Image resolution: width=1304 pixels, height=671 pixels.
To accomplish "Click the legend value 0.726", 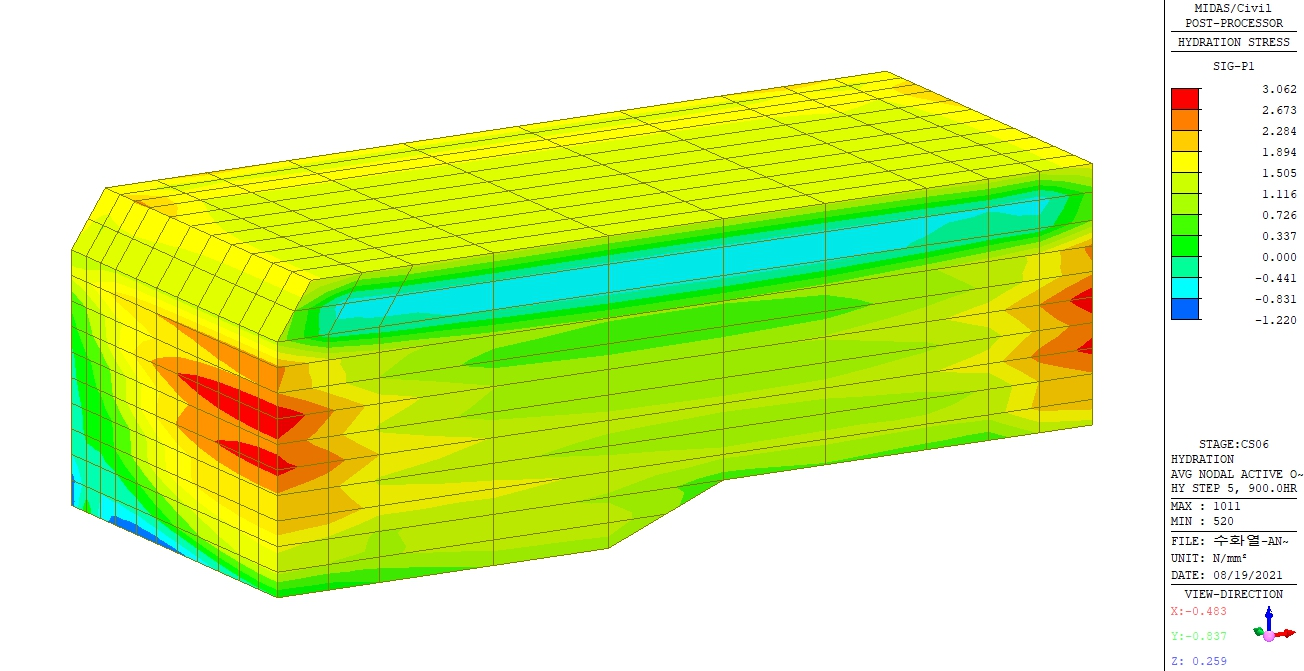I will click(x=1279, y=215).
